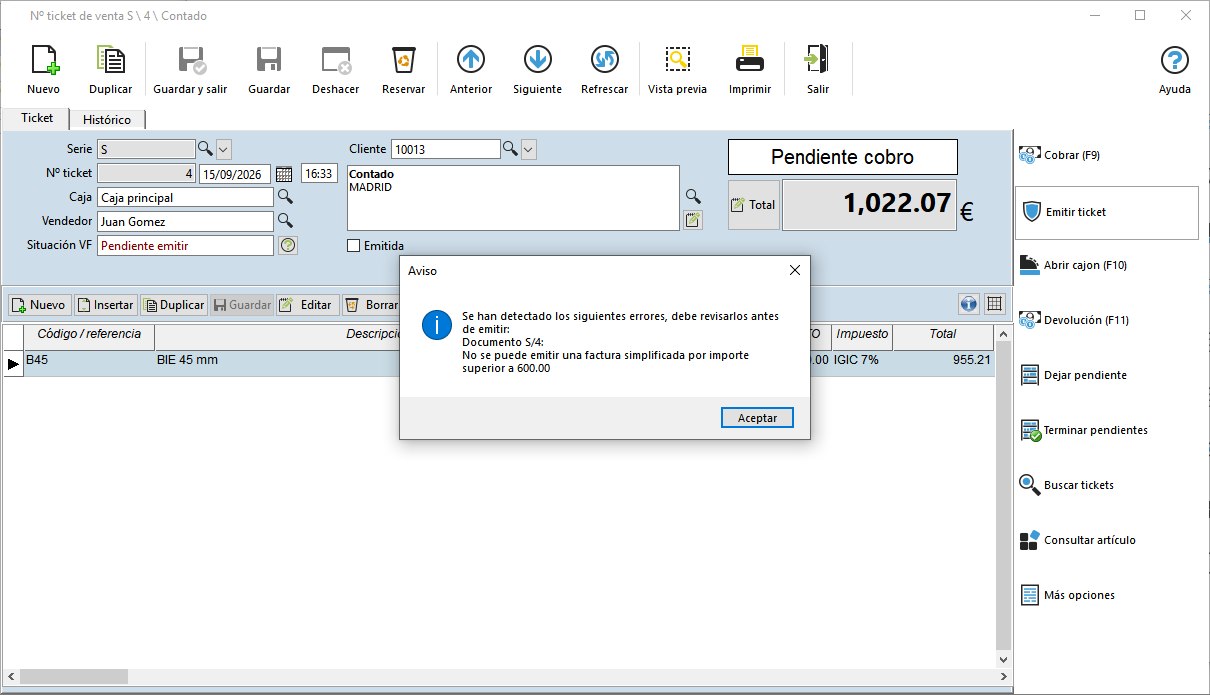Search Serie with the magnifier icon
Screen dimensions: 1210x695
(205, 149)
